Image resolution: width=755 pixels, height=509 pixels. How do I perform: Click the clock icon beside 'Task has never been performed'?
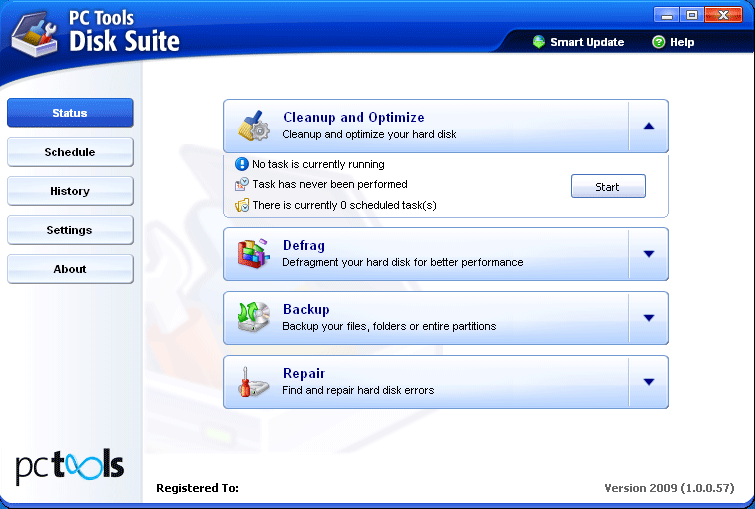click(242, 184)
